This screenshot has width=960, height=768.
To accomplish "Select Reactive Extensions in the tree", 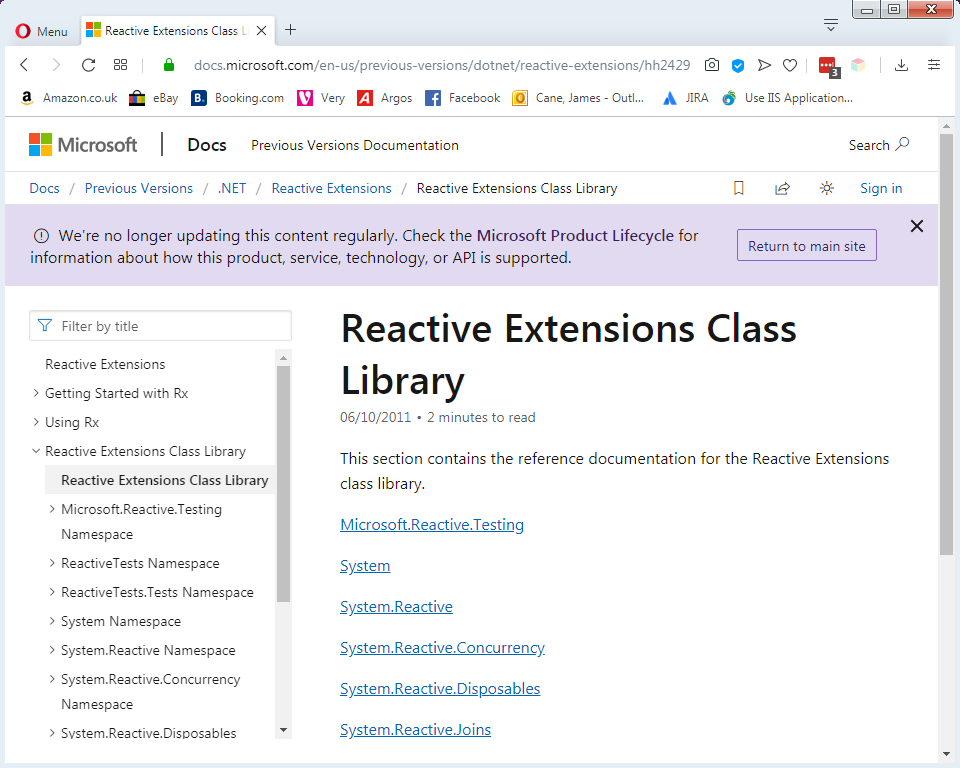I will 105,364.
